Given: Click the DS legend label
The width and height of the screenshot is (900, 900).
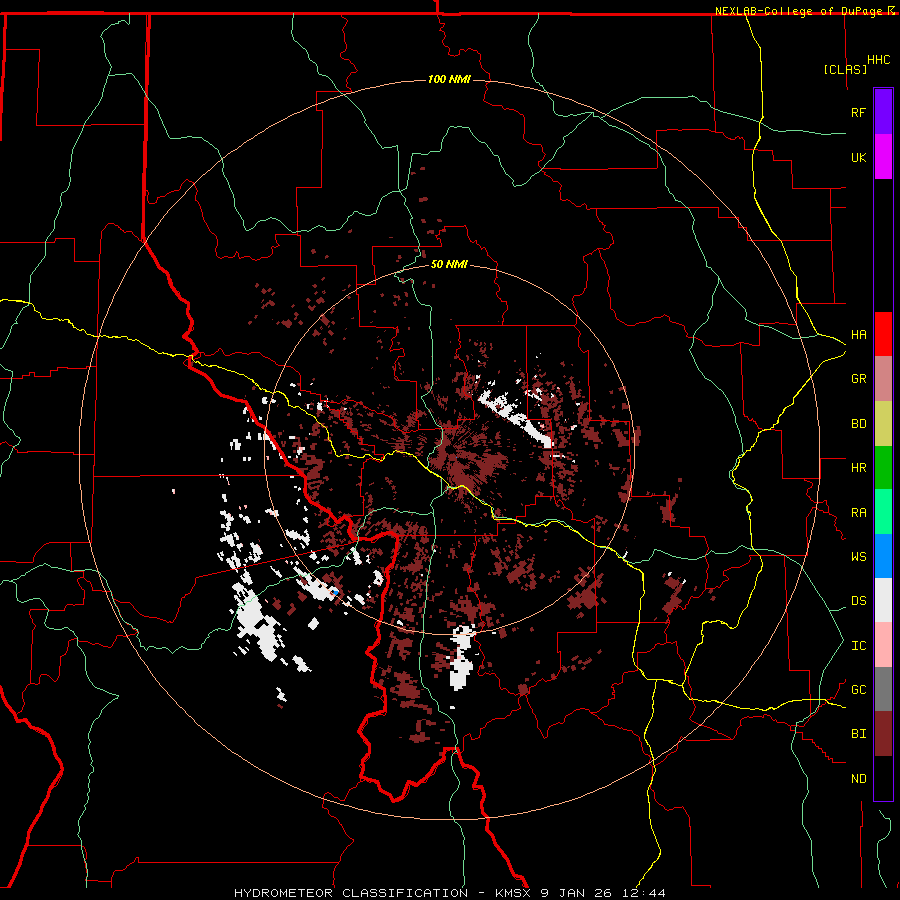Looking at the screenshot, I should 858,601.
